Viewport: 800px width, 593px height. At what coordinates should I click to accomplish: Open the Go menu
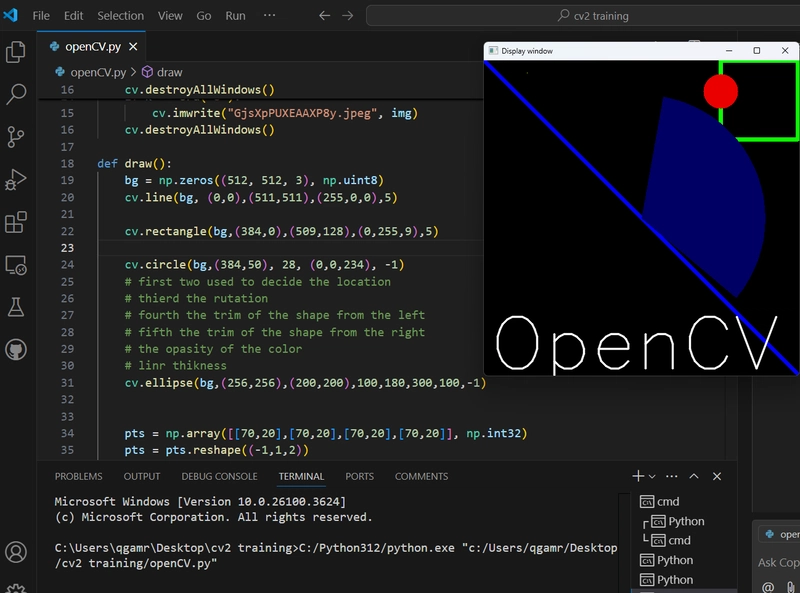204,16
